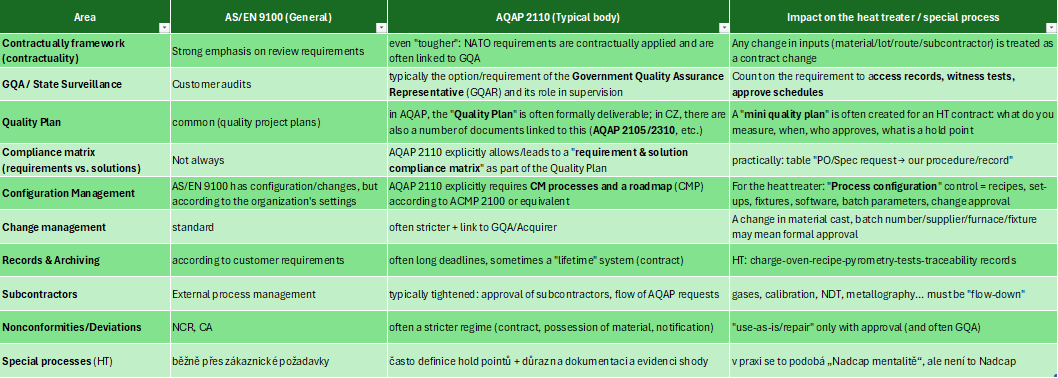
Task: Click the Customer audits cell
Action: (x=279, y=84)
